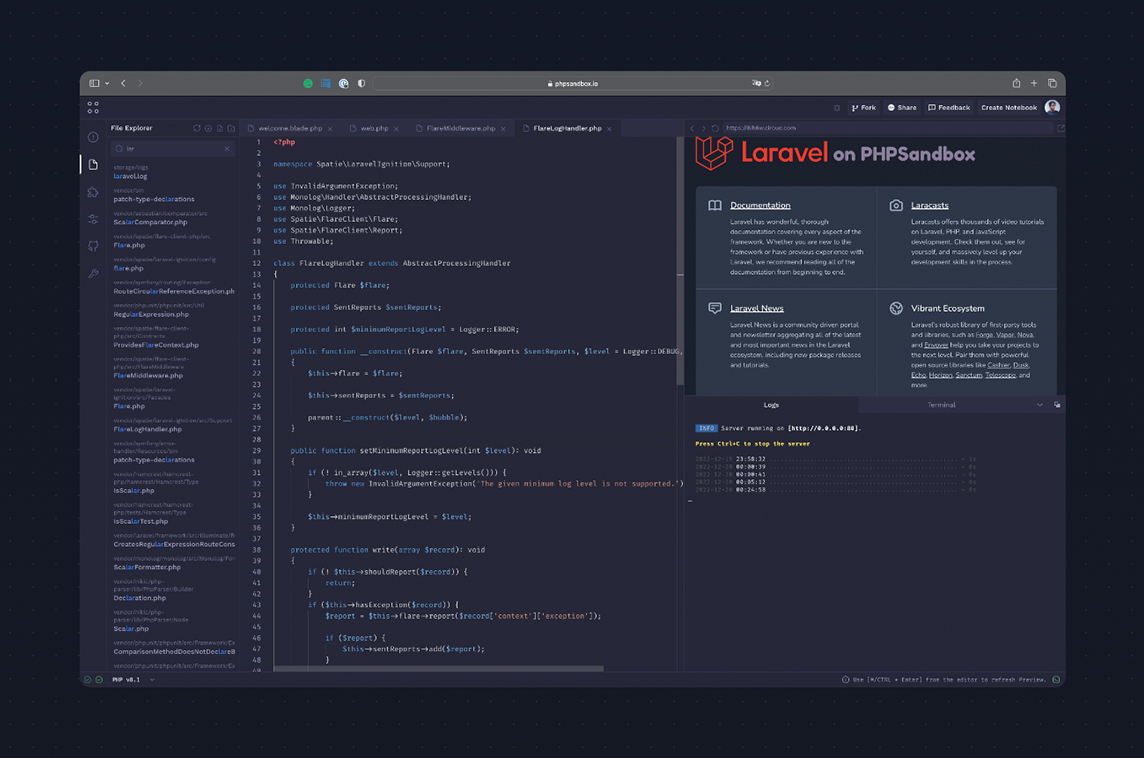Switch to the web.php tab
This screenshot has width=1144, height=758.
coord(374,128)
